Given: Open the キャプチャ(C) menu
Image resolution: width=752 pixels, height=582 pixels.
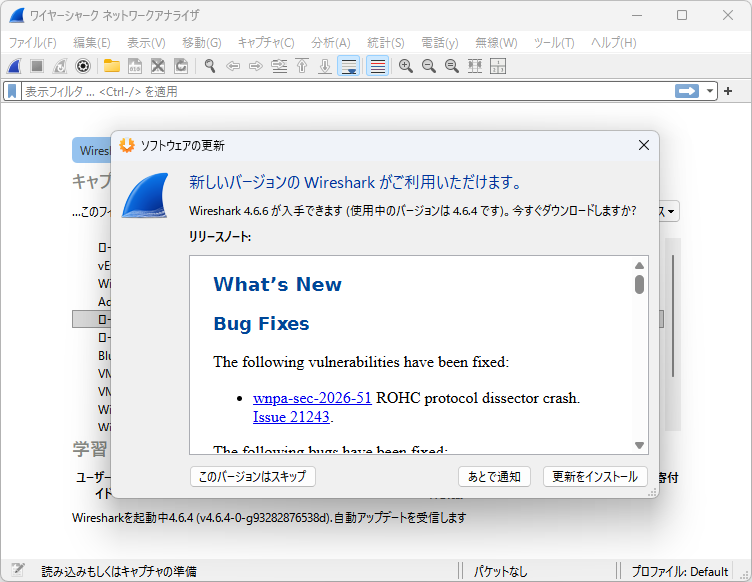Looking at the screenshot, I should point(266,43).
